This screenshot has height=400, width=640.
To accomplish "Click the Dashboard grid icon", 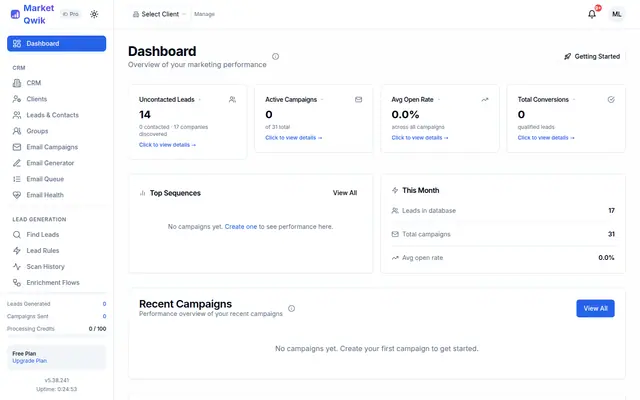I will pyautogui.click(x=17, y=44).
